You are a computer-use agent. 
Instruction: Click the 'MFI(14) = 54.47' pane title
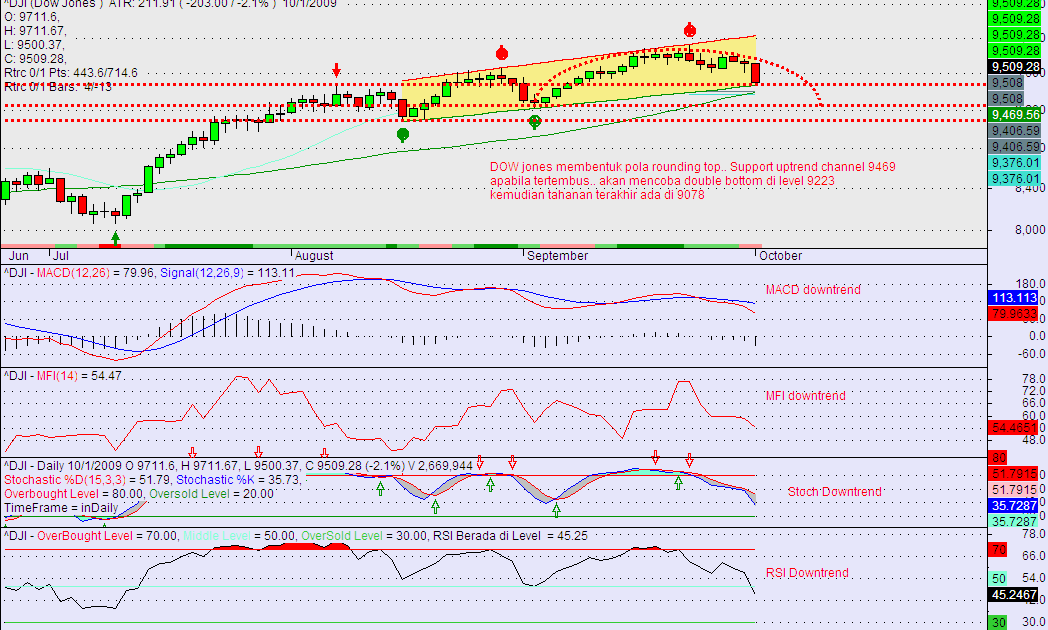[79, 376]
